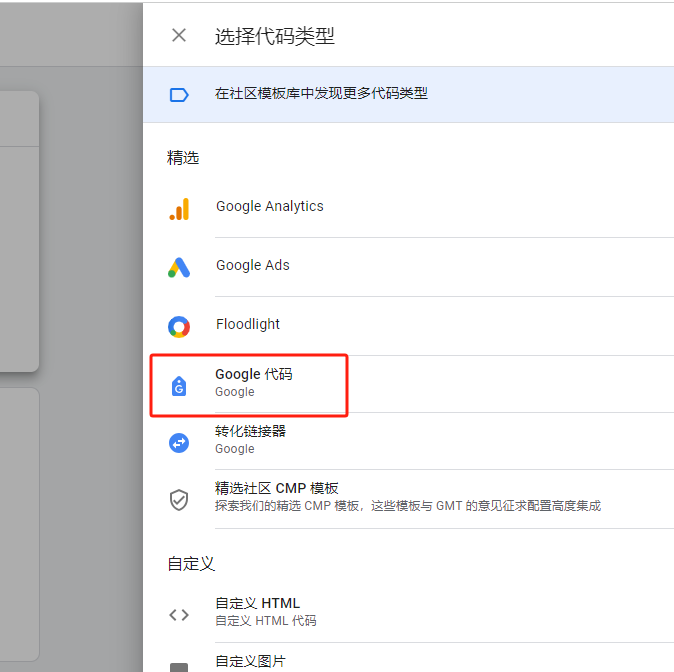The width and height of the screenshot is (674, 672).
Task: Select 自定义图片 tag type
Action: (250, 661)
